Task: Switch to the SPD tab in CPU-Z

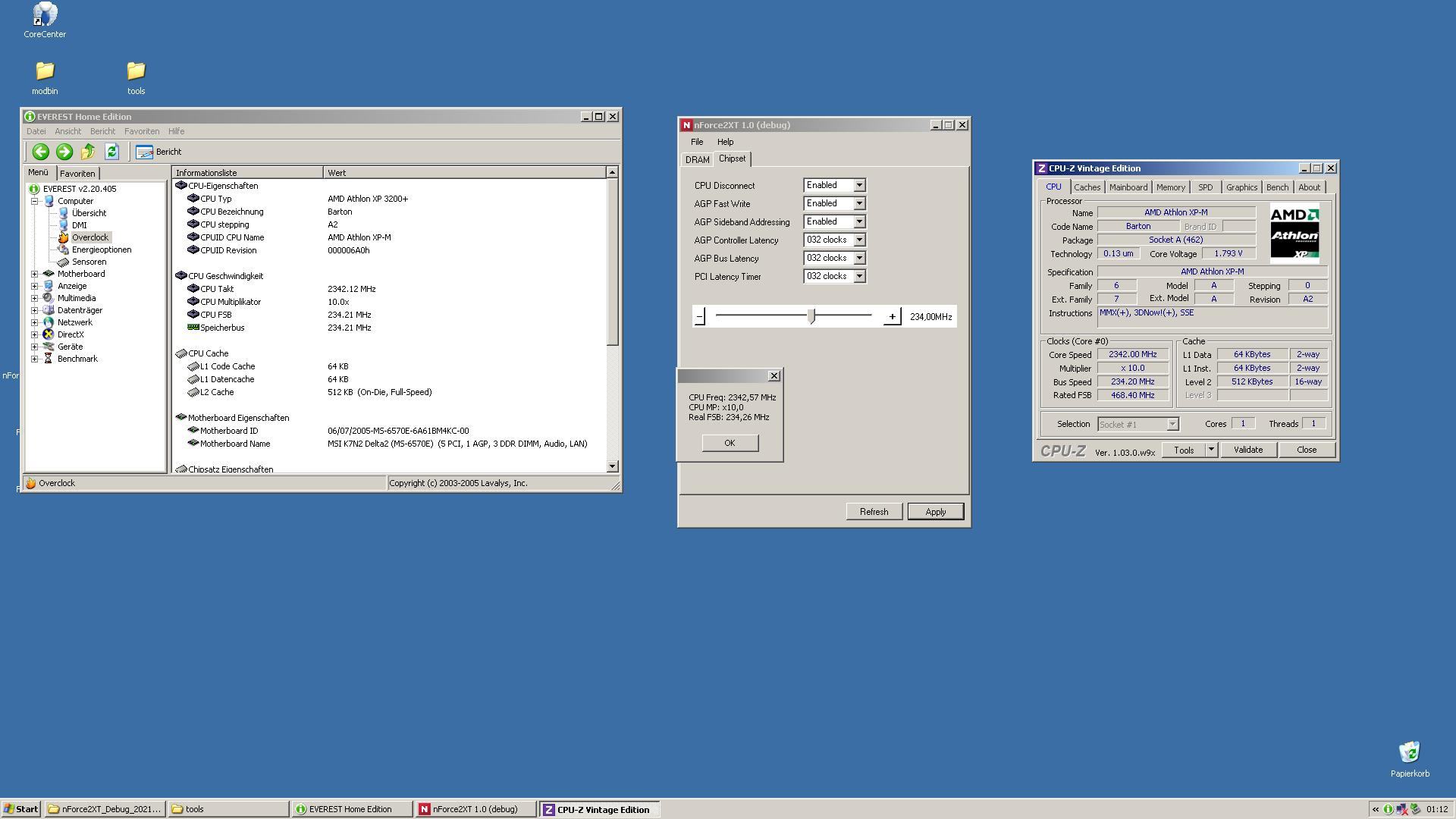Action: click(x=1205, y=187)
